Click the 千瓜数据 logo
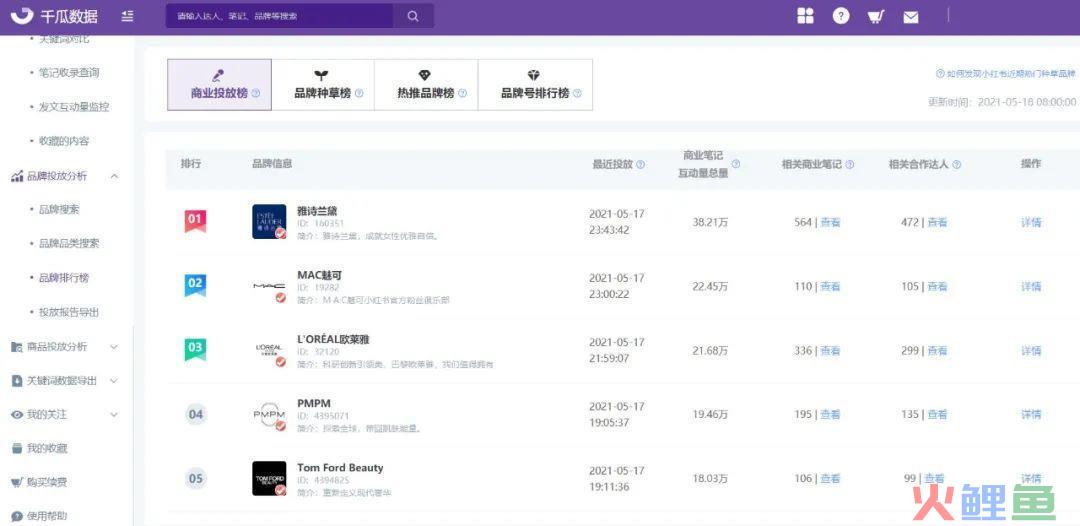Image resolution: width=1080 pixels, height=526 pixels. 54,16
